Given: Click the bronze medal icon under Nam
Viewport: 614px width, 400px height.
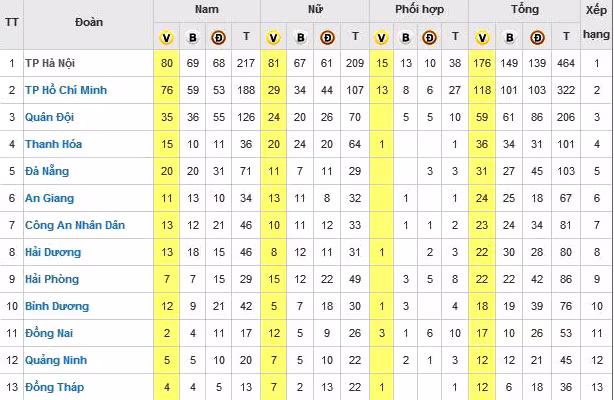Looking at the screenshot, I should click(x=219, y=38).
